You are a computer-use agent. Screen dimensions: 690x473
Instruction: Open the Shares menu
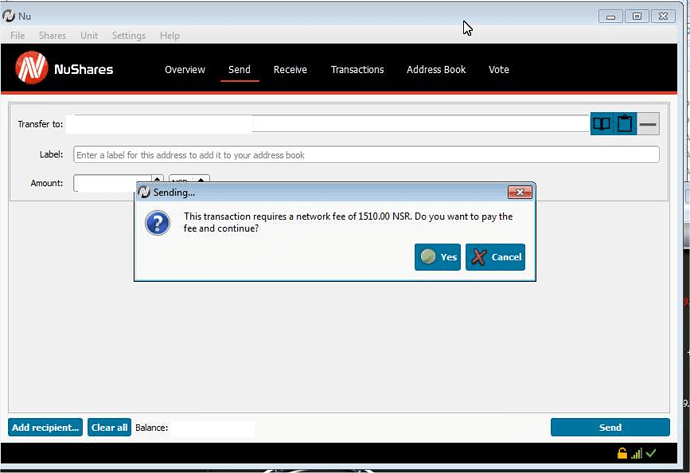[x=52, y=36]
